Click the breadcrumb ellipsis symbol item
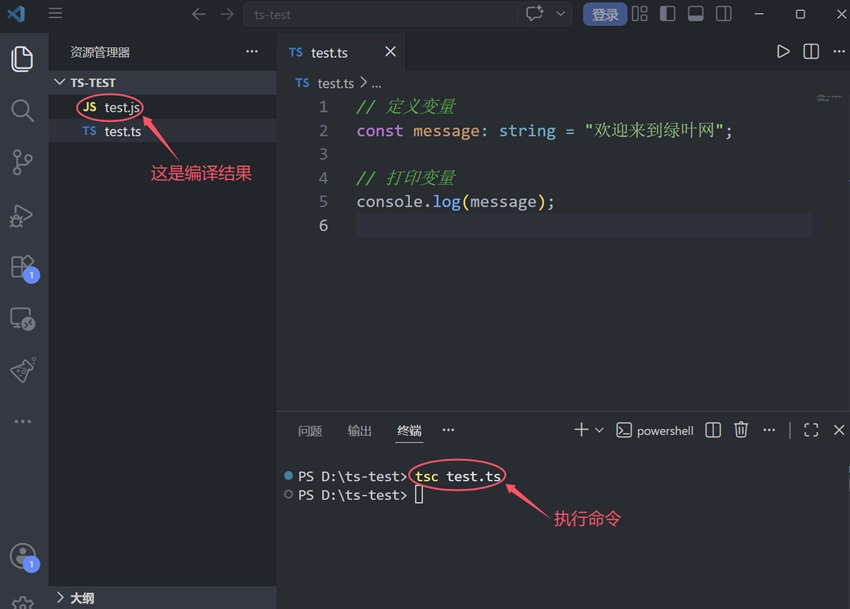The height and width of the screenshot is (609, 850). click(x=376, y=84)
